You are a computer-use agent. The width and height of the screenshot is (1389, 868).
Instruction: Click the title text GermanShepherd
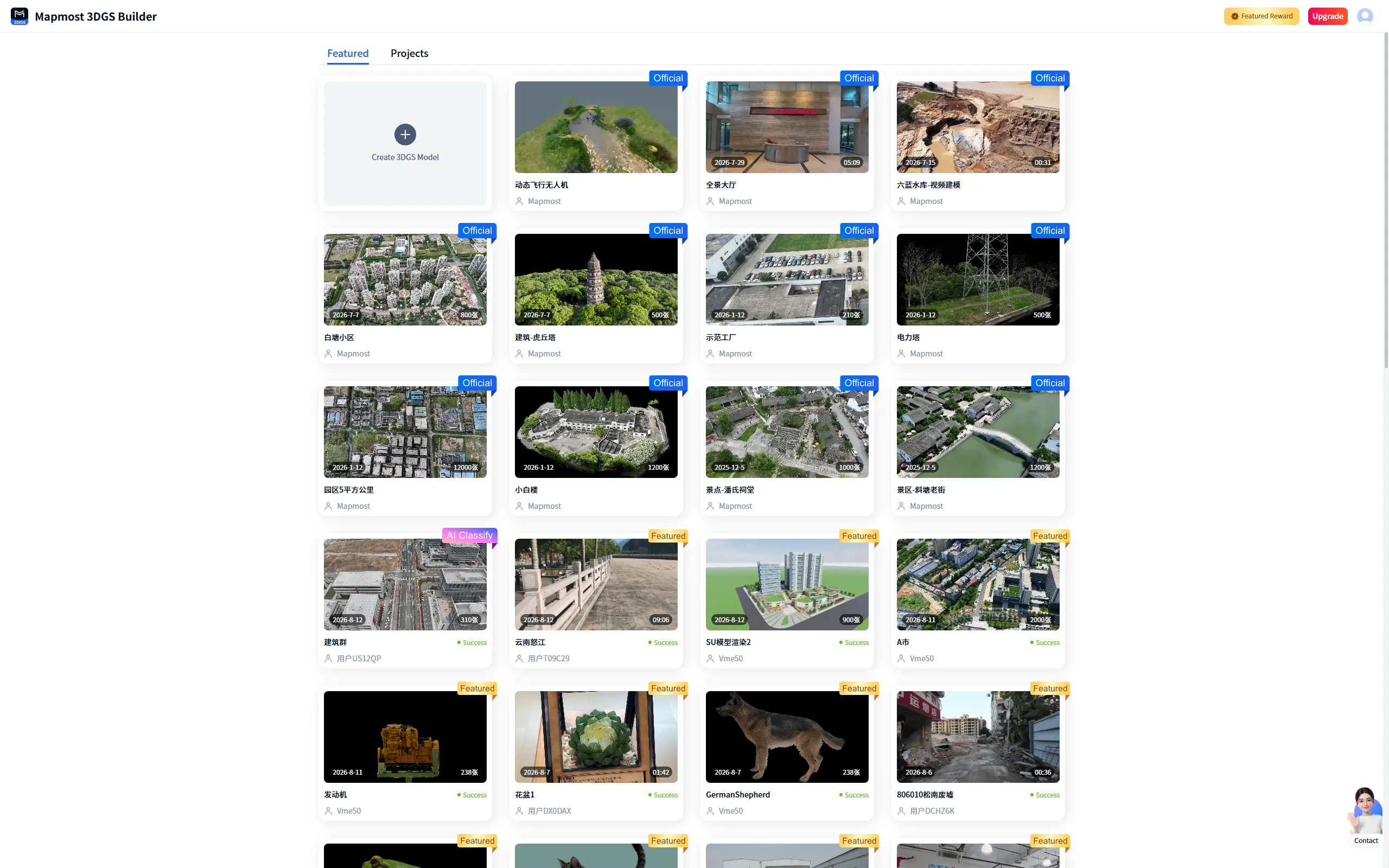click(x=737, y=795)
